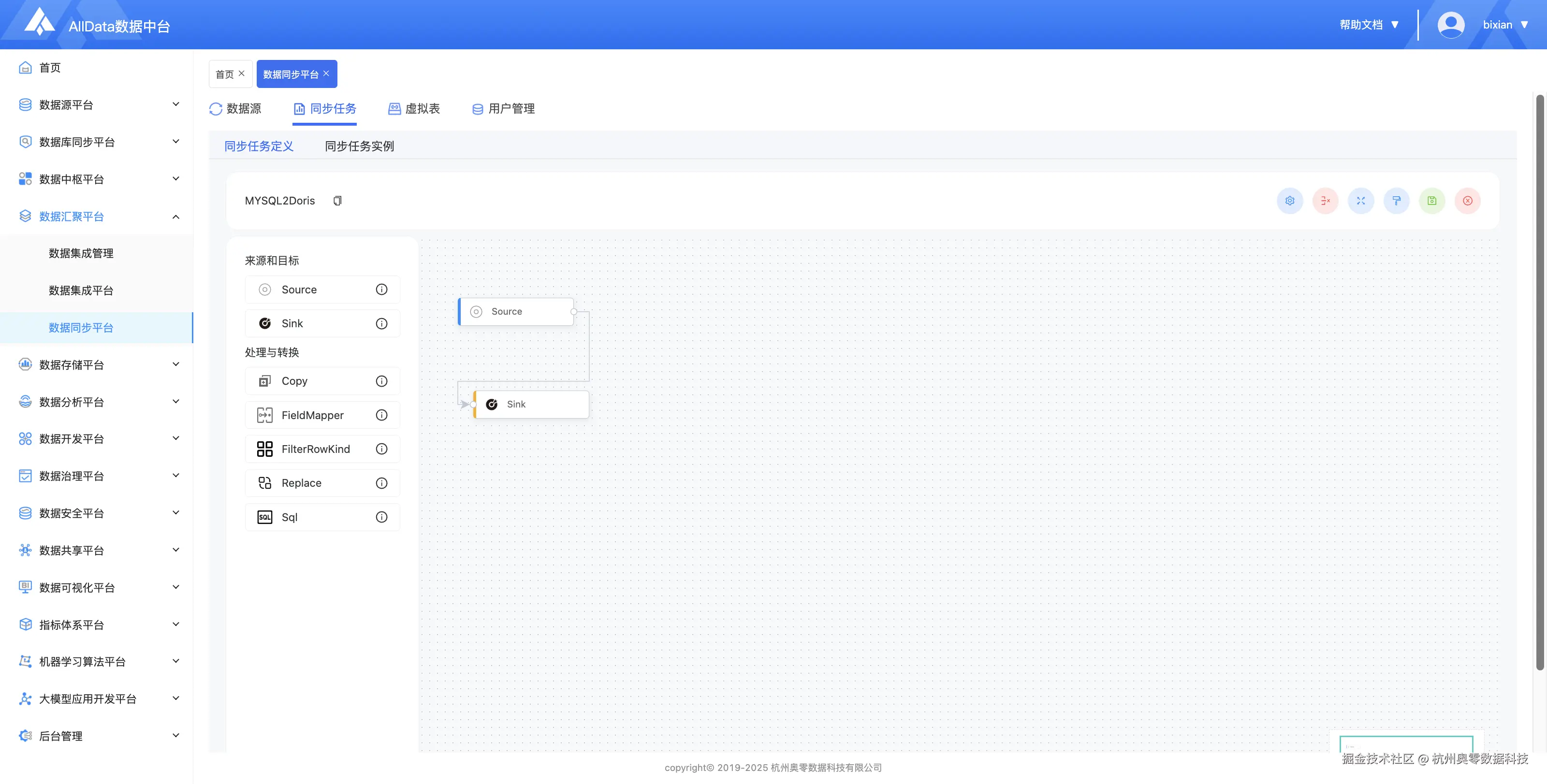Click the paint roller format icon
The height and width of the screenshot is (784, 1547).
click(x=1396, y=201)
